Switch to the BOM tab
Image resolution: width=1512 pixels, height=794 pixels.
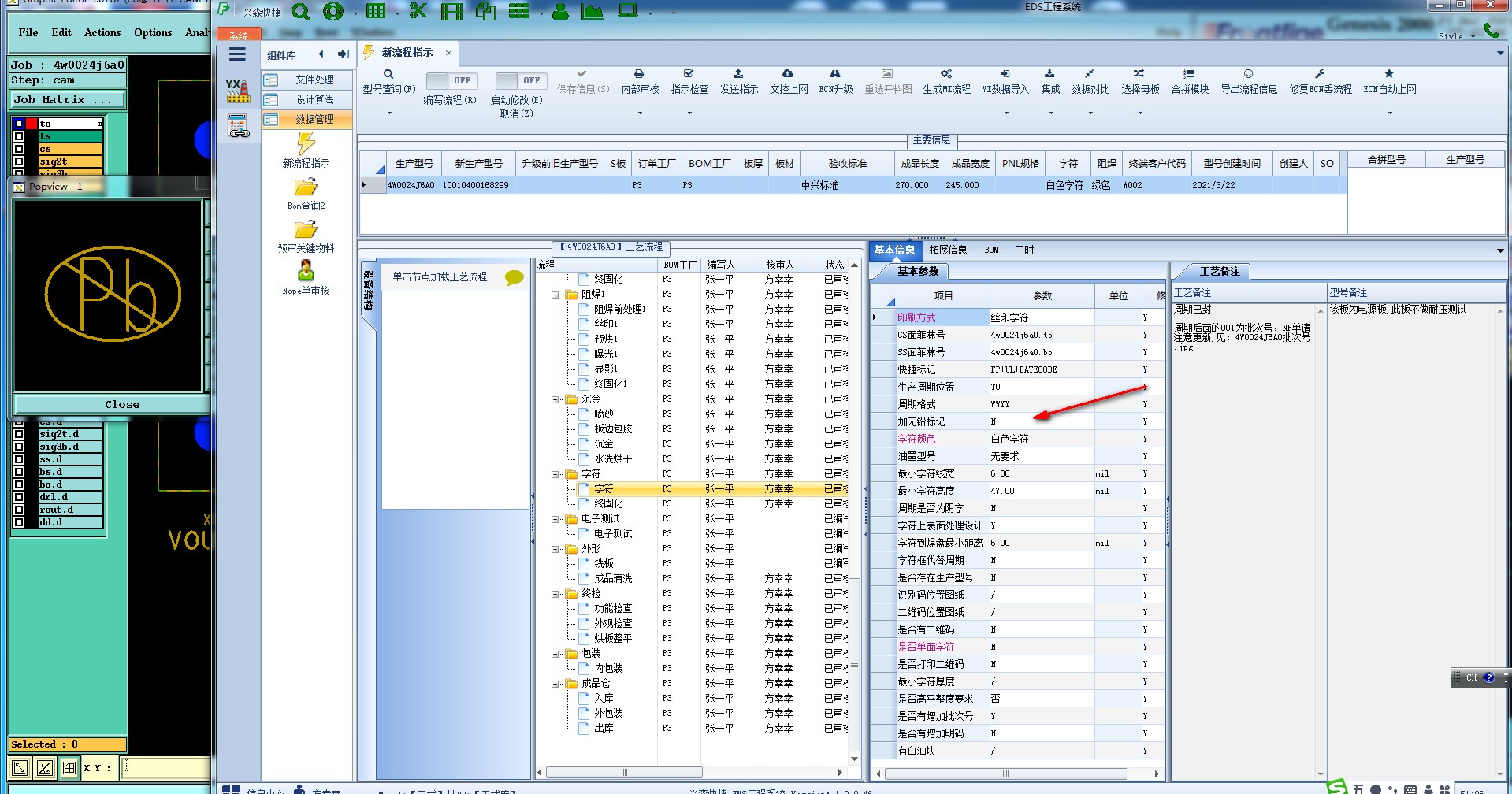[991, 250]
